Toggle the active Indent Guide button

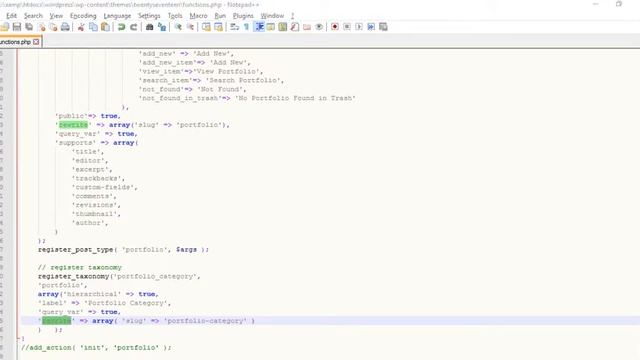(x=259, y=27)
